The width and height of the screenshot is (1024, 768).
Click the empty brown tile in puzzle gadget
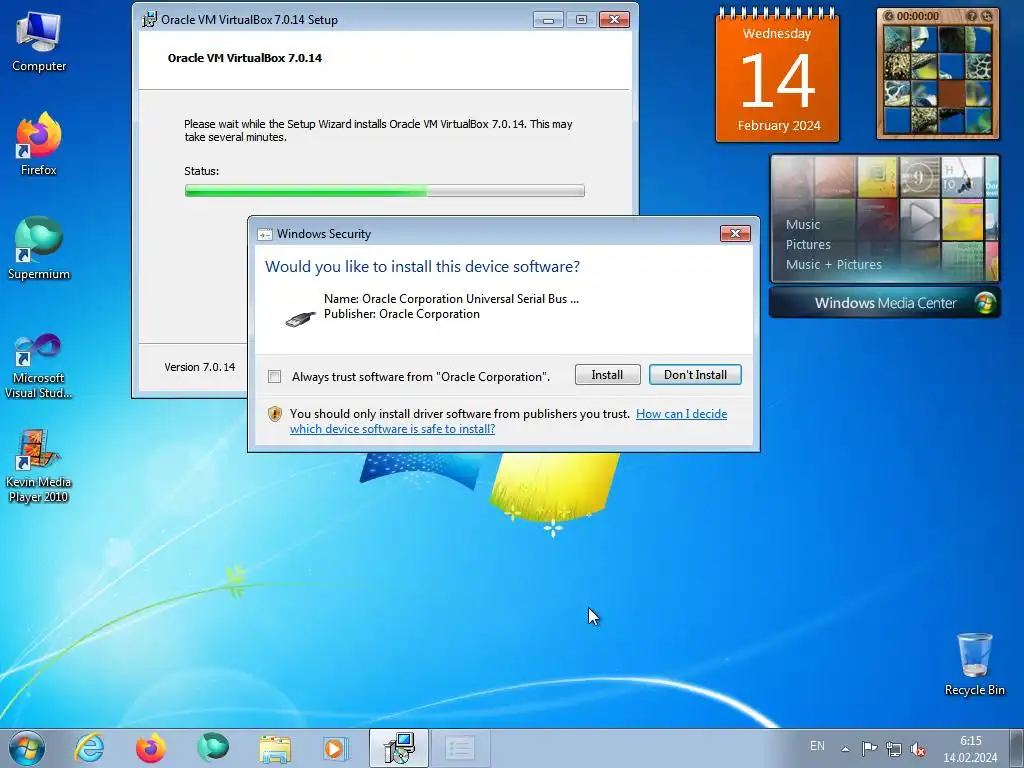coord(951,92)
